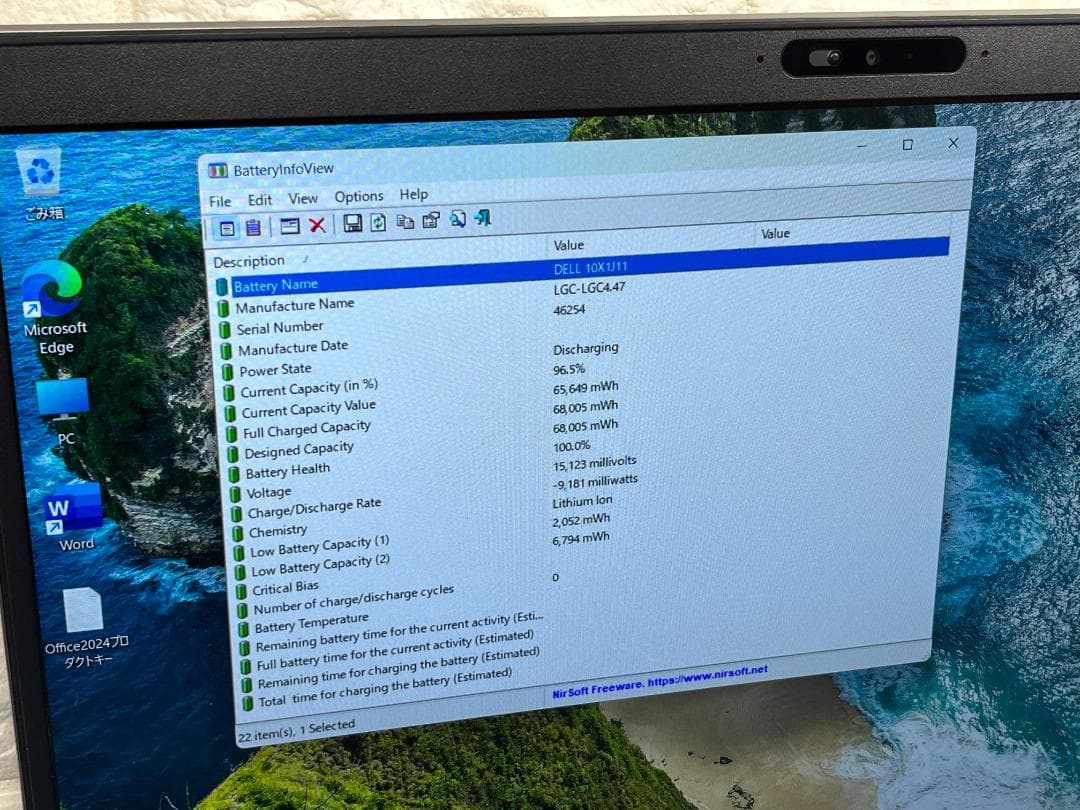The image size is (1080, 810).
Task: Click the Discharging value
Action: 585,349
